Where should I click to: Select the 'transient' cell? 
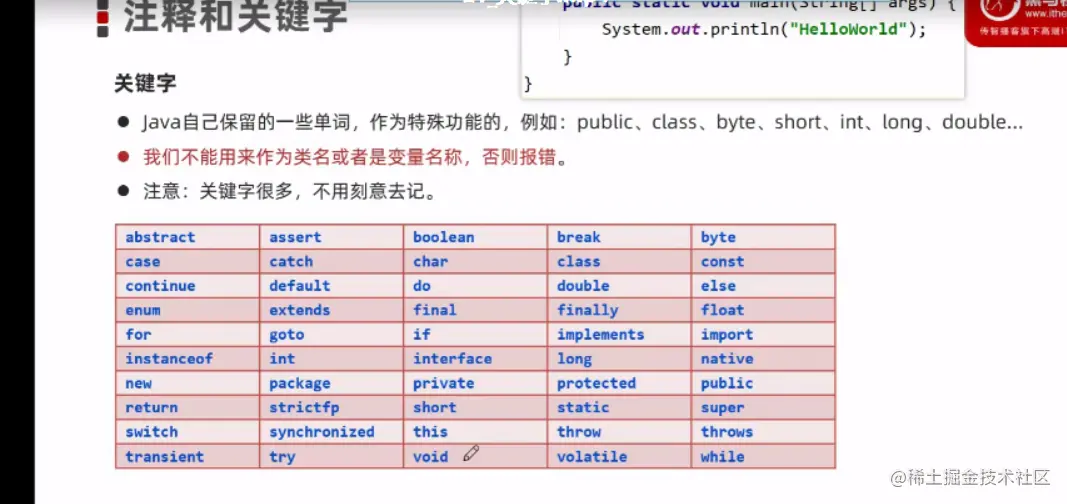point(187,456)
